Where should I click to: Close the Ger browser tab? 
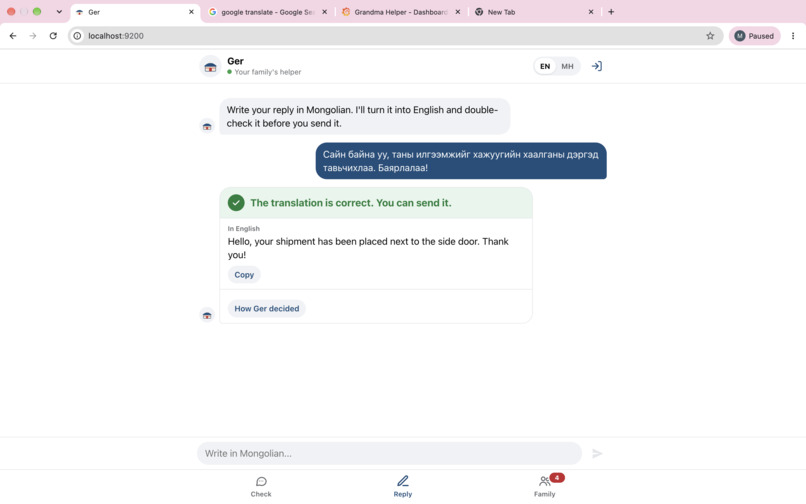(x=191, y=12)
